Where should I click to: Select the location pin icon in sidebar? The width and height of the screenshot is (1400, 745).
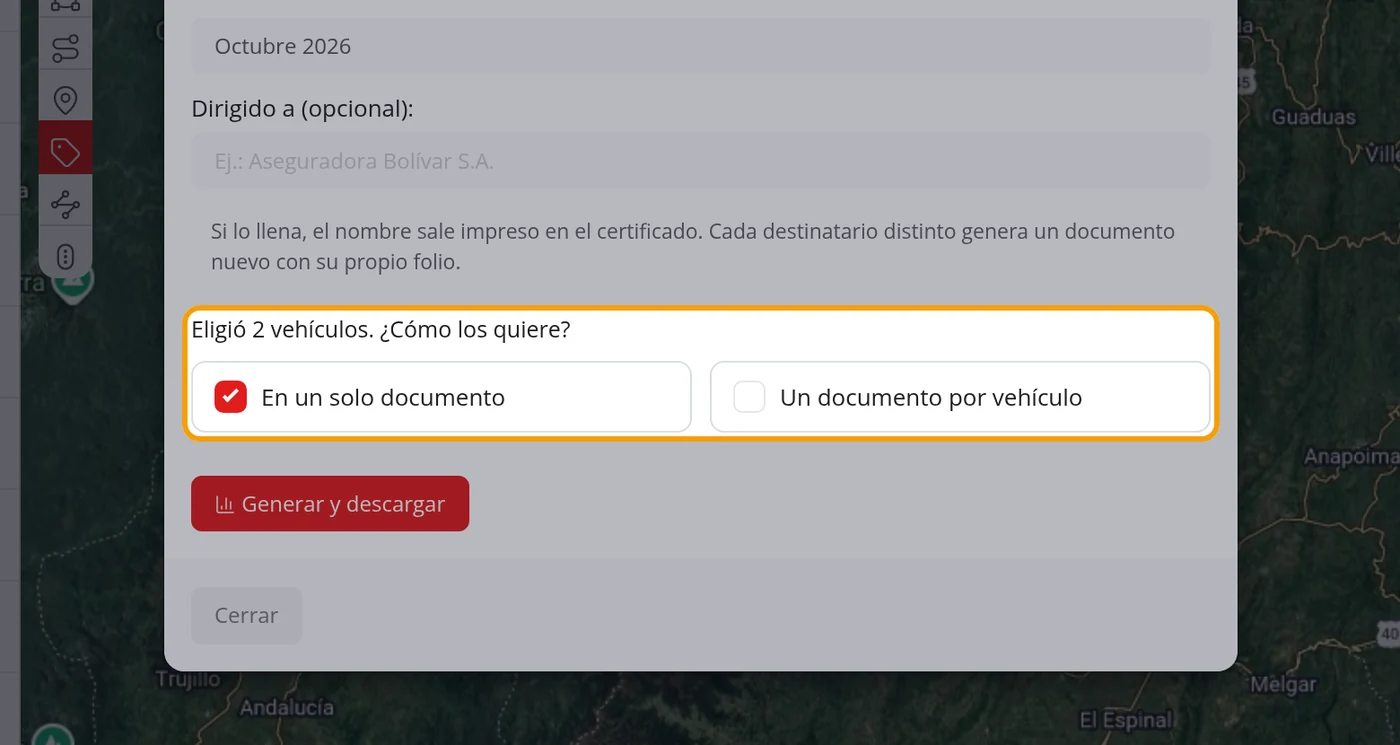pos(66,99)
